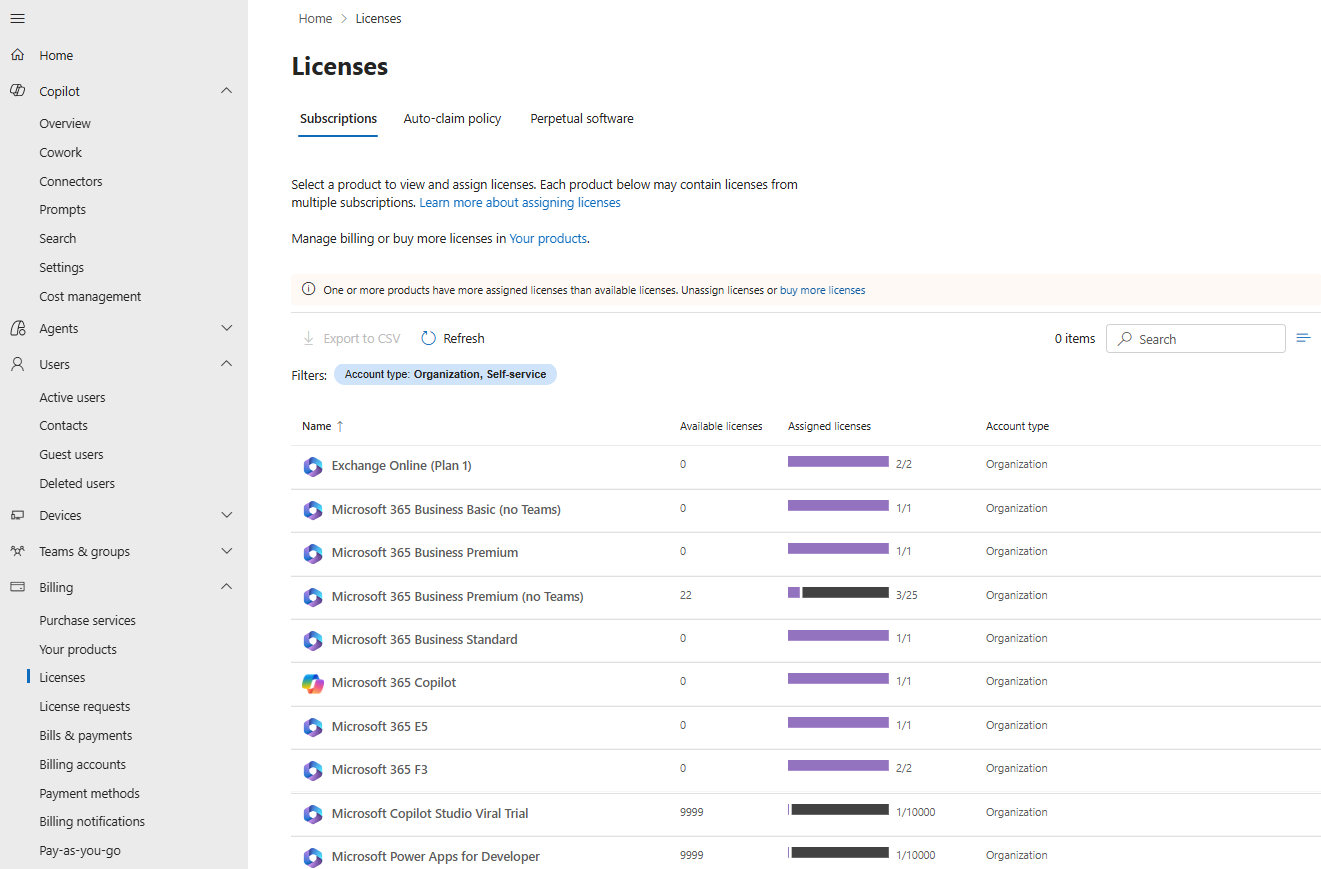Expand the Devices navigation section
1321x869 pixels.
(x=226, y=515)
